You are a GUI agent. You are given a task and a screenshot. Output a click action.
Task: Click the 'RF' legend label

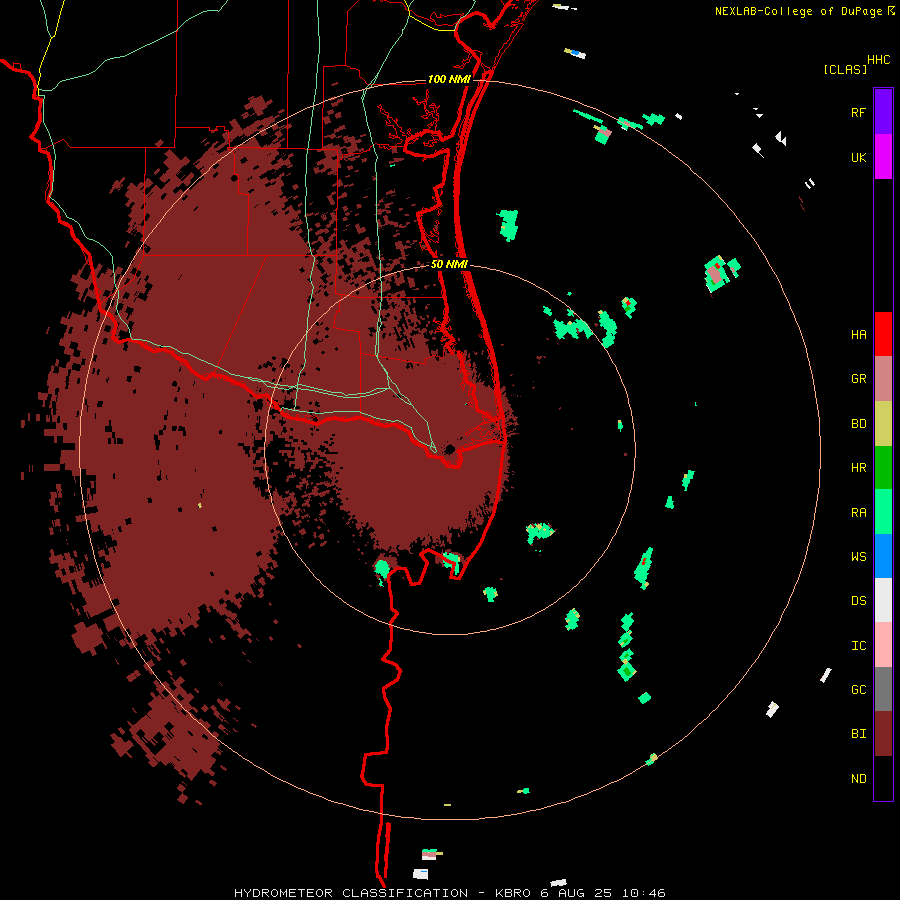click(858, 112)
